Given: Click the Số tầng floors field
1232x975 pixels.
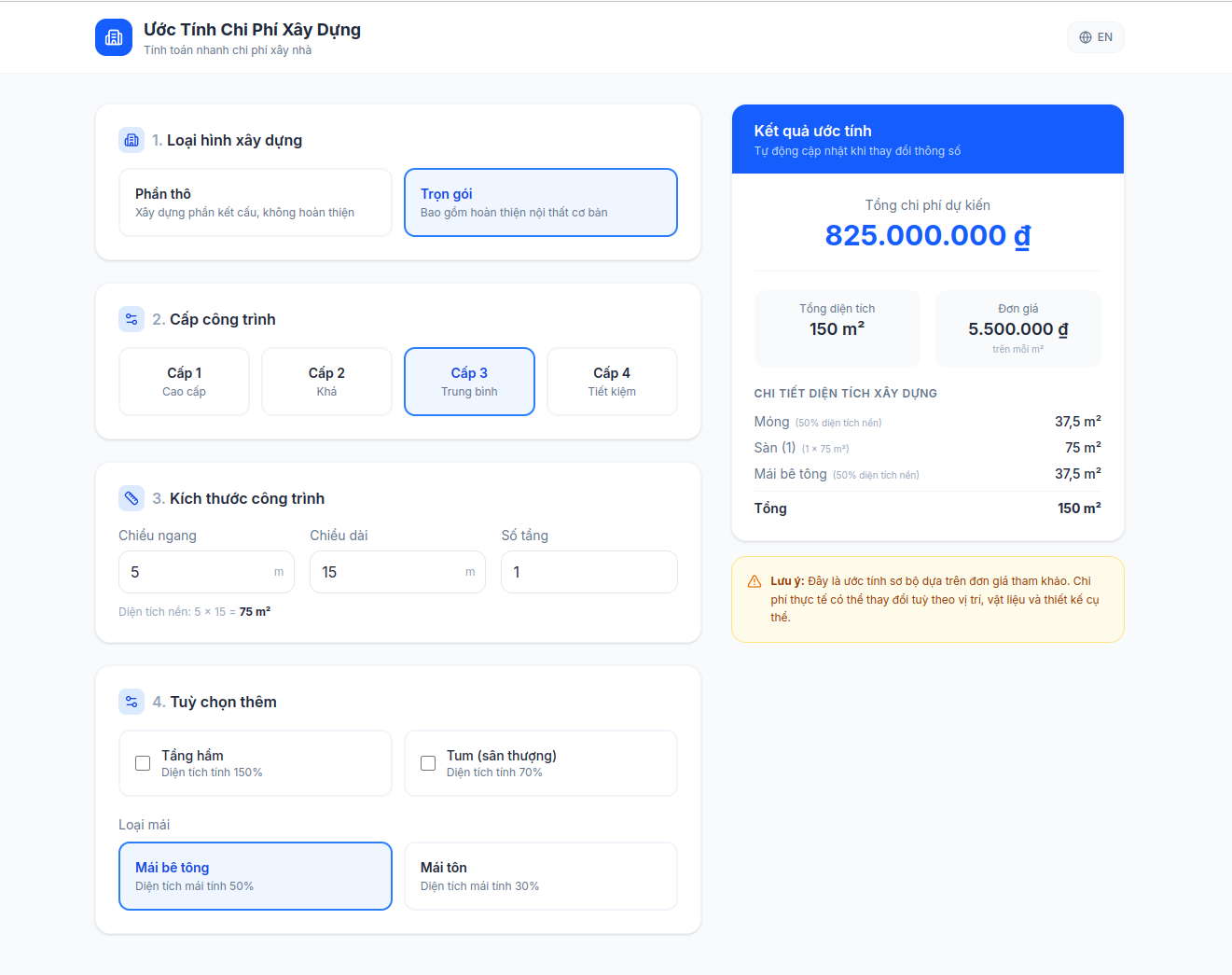Looking at the screenshot, I should pos(588,572).
